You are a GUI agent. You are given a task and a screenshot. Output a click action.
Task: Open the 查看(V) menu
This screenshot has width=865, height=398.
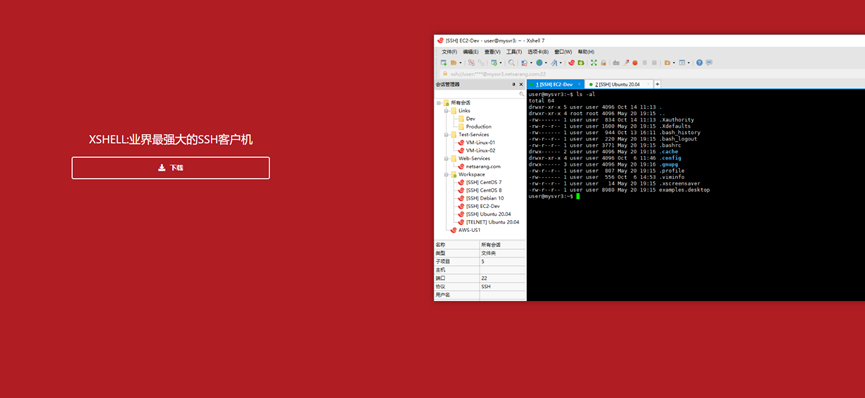click(x=492, y=51)
